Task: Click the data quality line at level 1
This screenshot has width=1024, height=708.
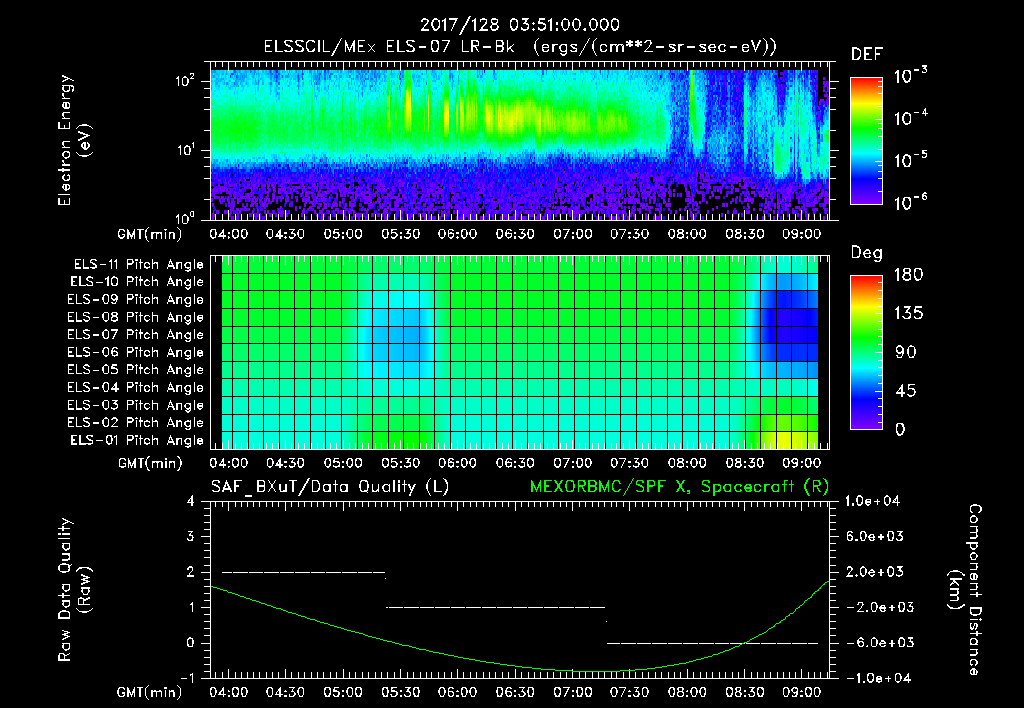Action: click(496, 607)
